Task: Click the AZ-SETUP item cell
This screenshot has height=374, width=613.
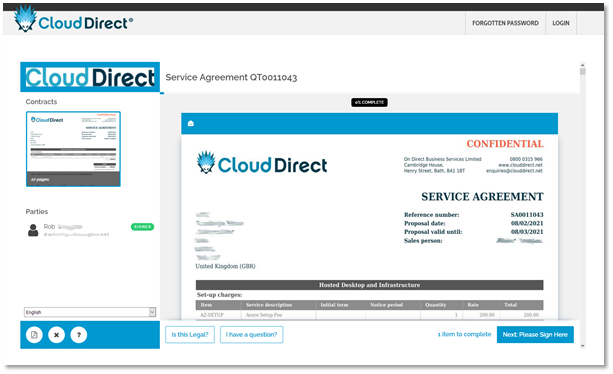Action: click(212, 315)
